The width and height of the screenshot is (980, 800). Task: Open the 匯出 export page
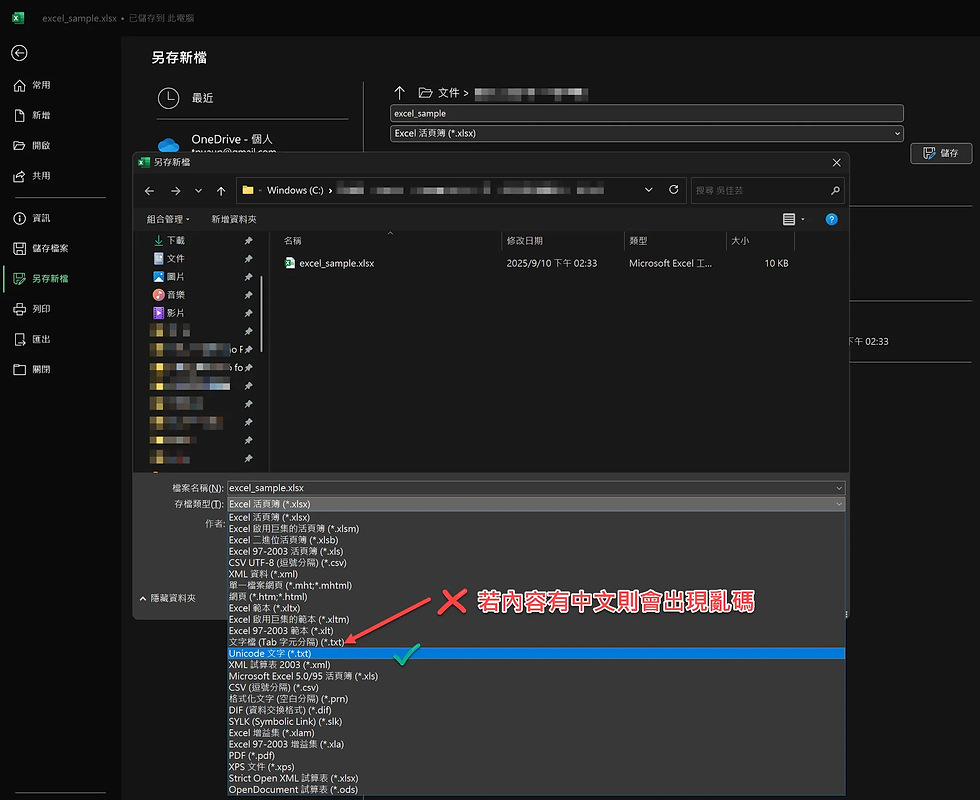32,339
